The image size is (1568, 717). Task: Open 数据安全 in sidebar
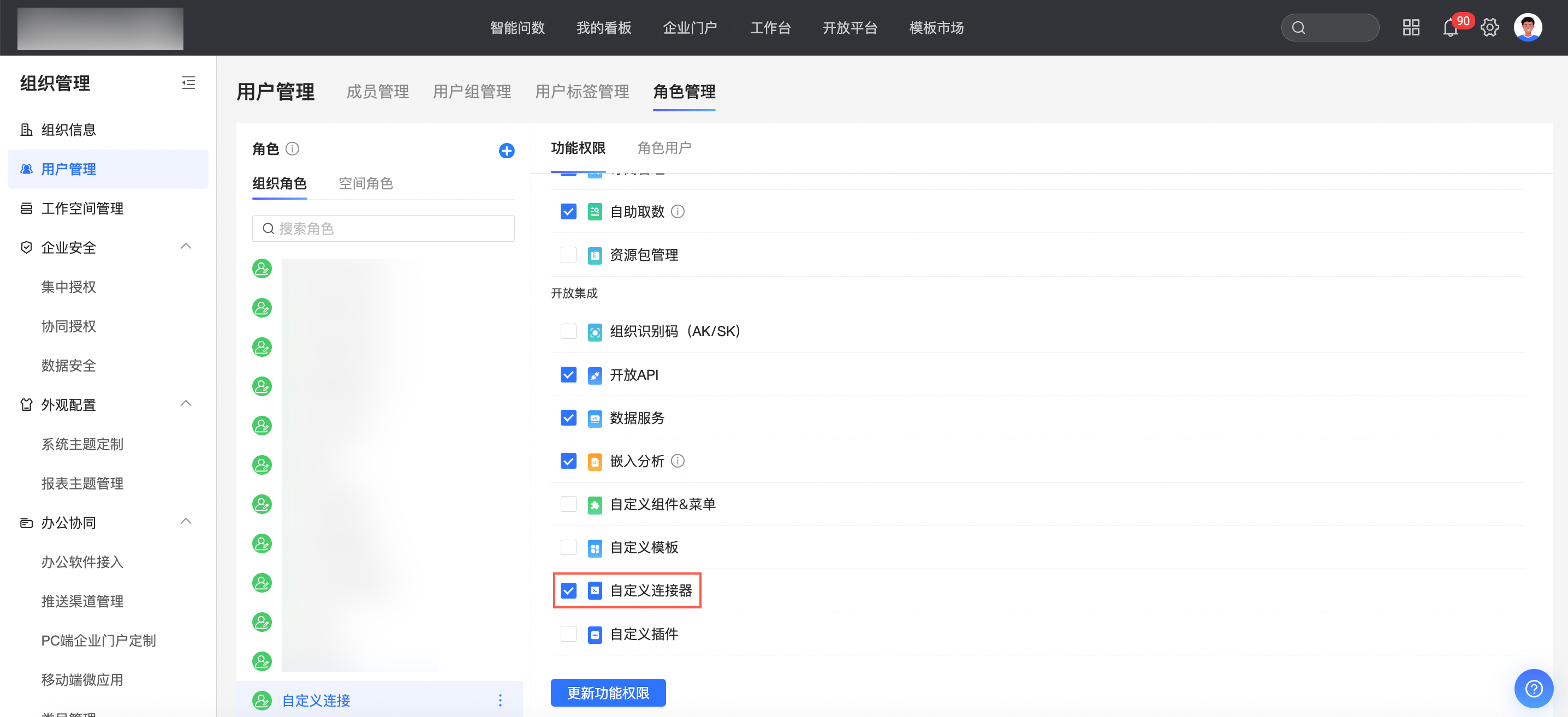(69, 366)
